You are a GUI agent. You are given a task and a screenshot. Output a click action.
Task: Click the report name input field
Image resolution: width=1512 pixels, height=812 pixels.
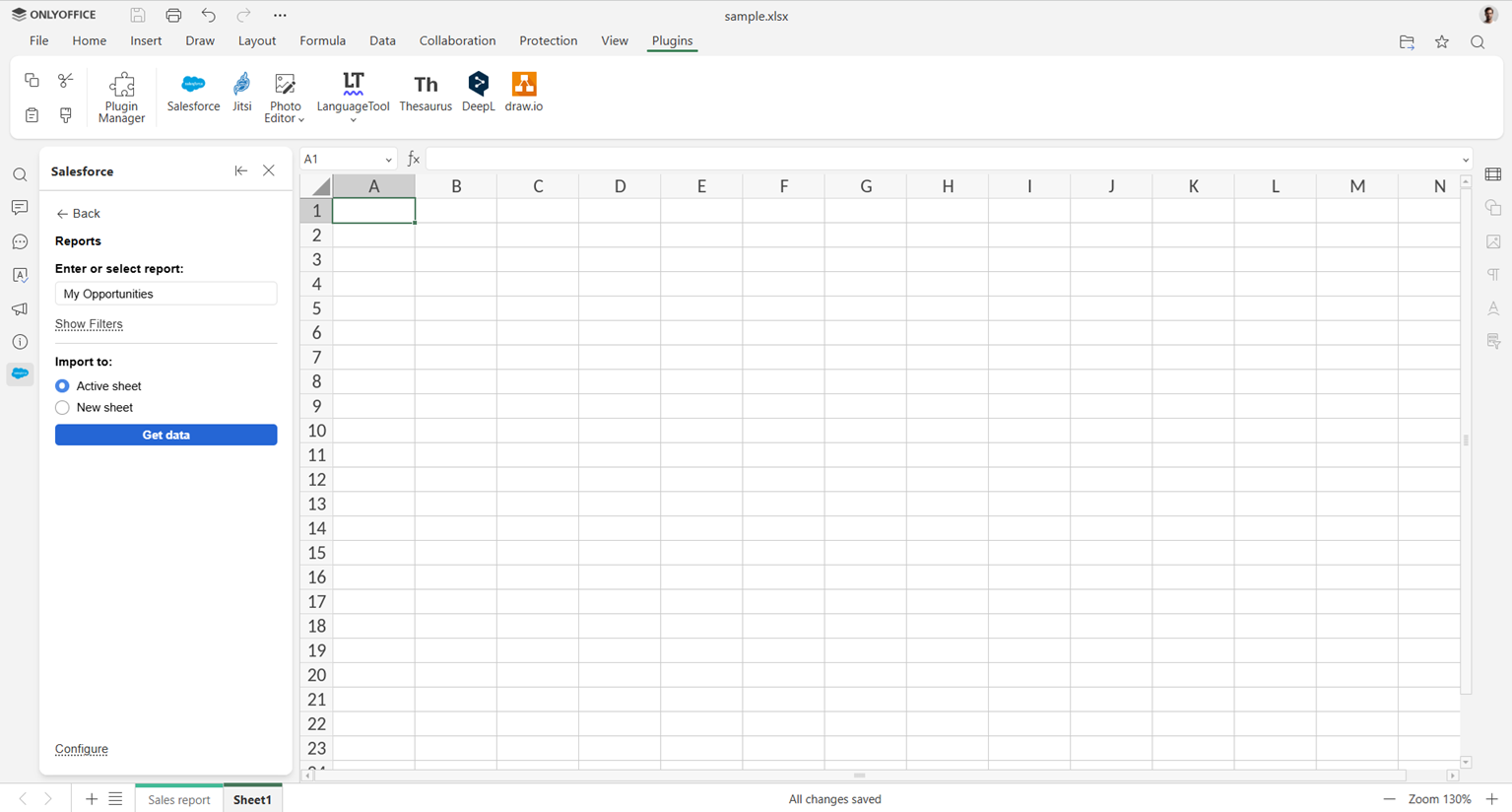tap(165, 294)
